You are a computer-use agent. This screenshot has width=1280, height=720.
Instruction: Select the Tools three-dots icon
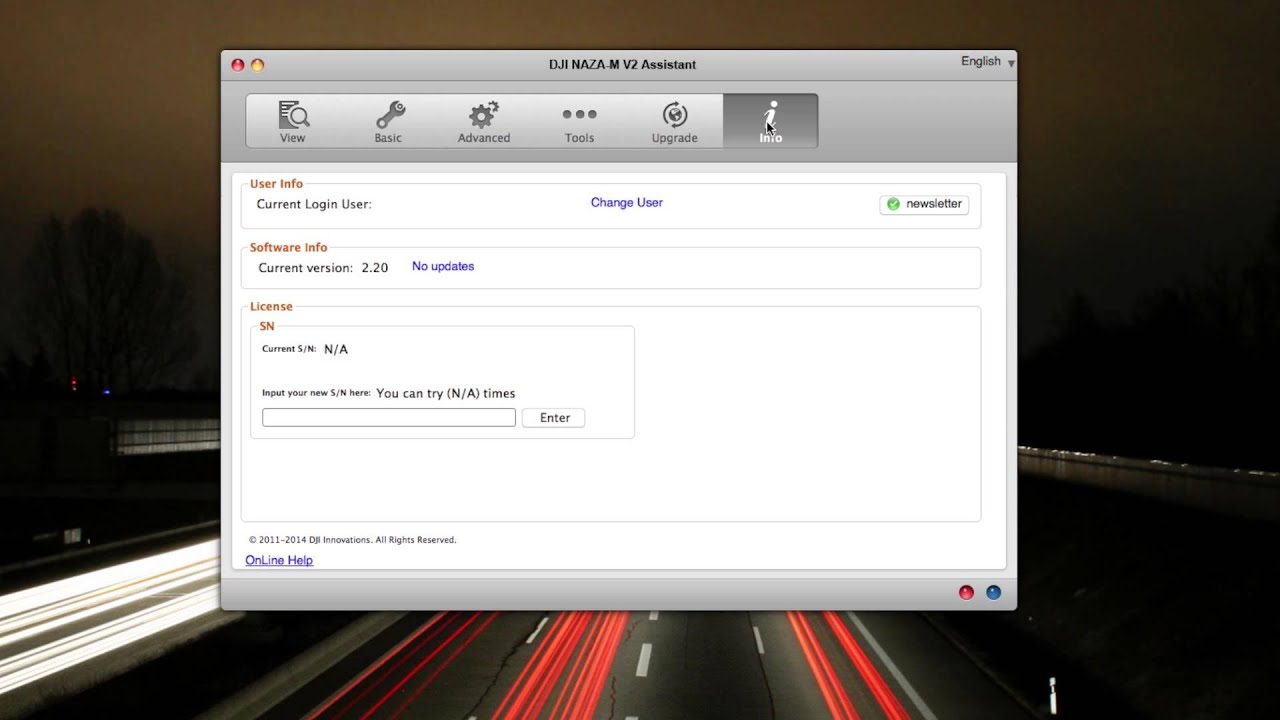coord(579,114)
